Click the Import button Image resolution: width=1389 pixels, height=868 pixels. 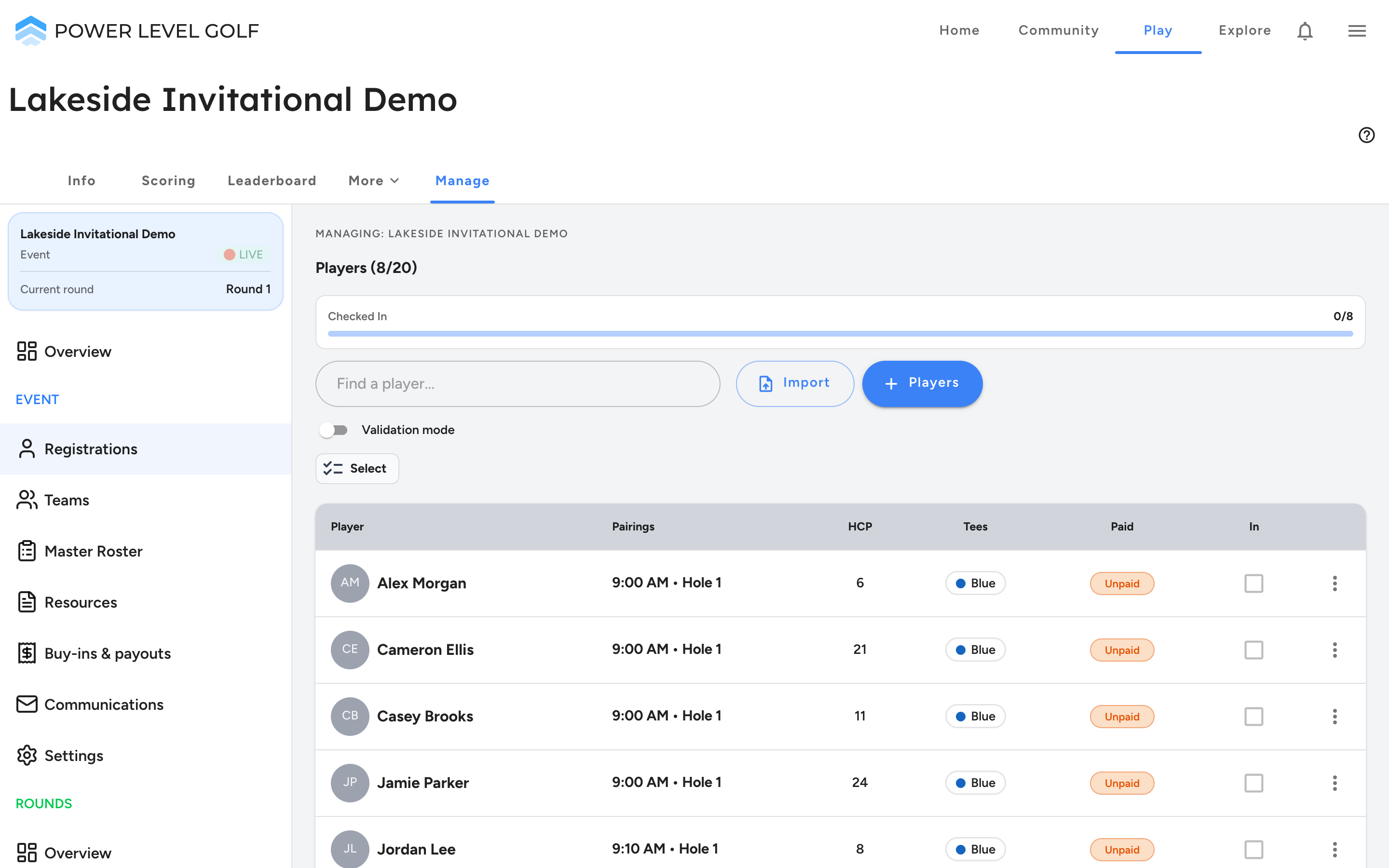point(795,383)
